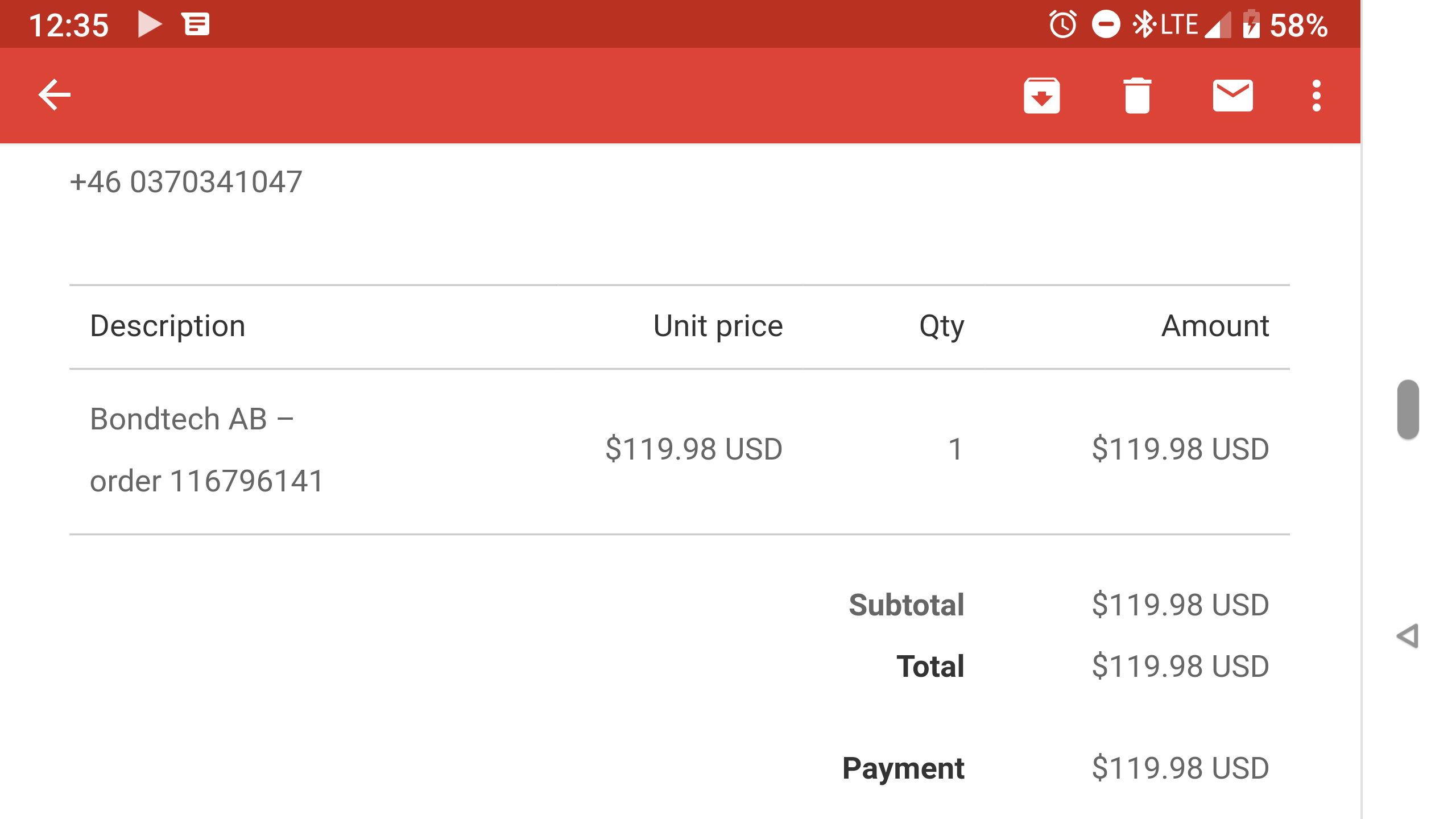
Task: Tap the message notification icon in status bar
Action: point(196,25)
